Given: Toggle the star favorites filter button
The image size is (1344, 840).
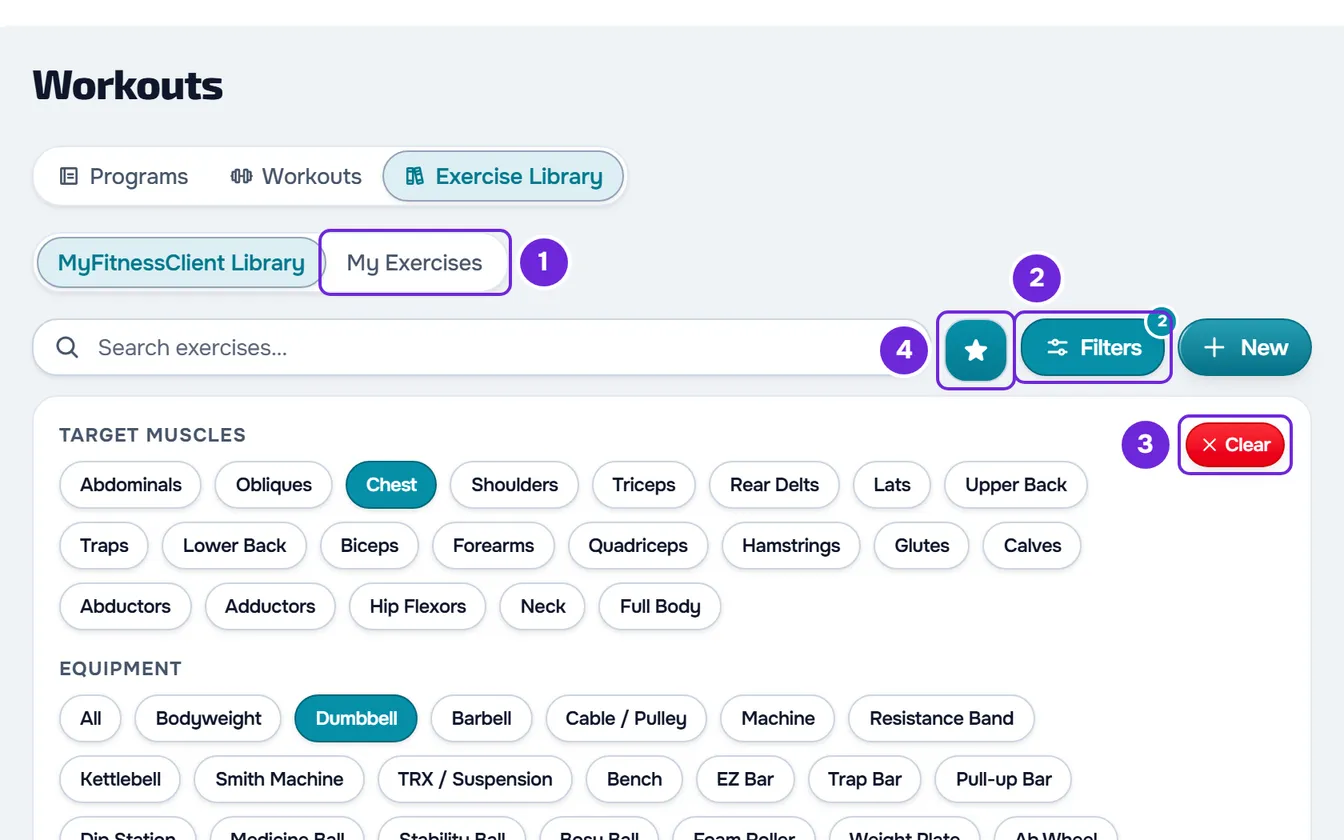Looking at the screenshot, I should 975,348.
